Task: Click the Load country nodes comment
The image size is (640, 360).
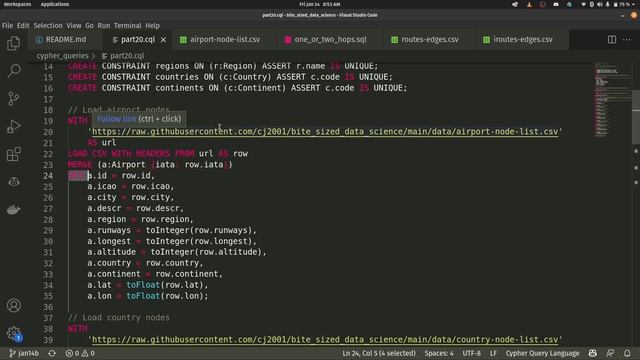Action: [x=118, y=318]
